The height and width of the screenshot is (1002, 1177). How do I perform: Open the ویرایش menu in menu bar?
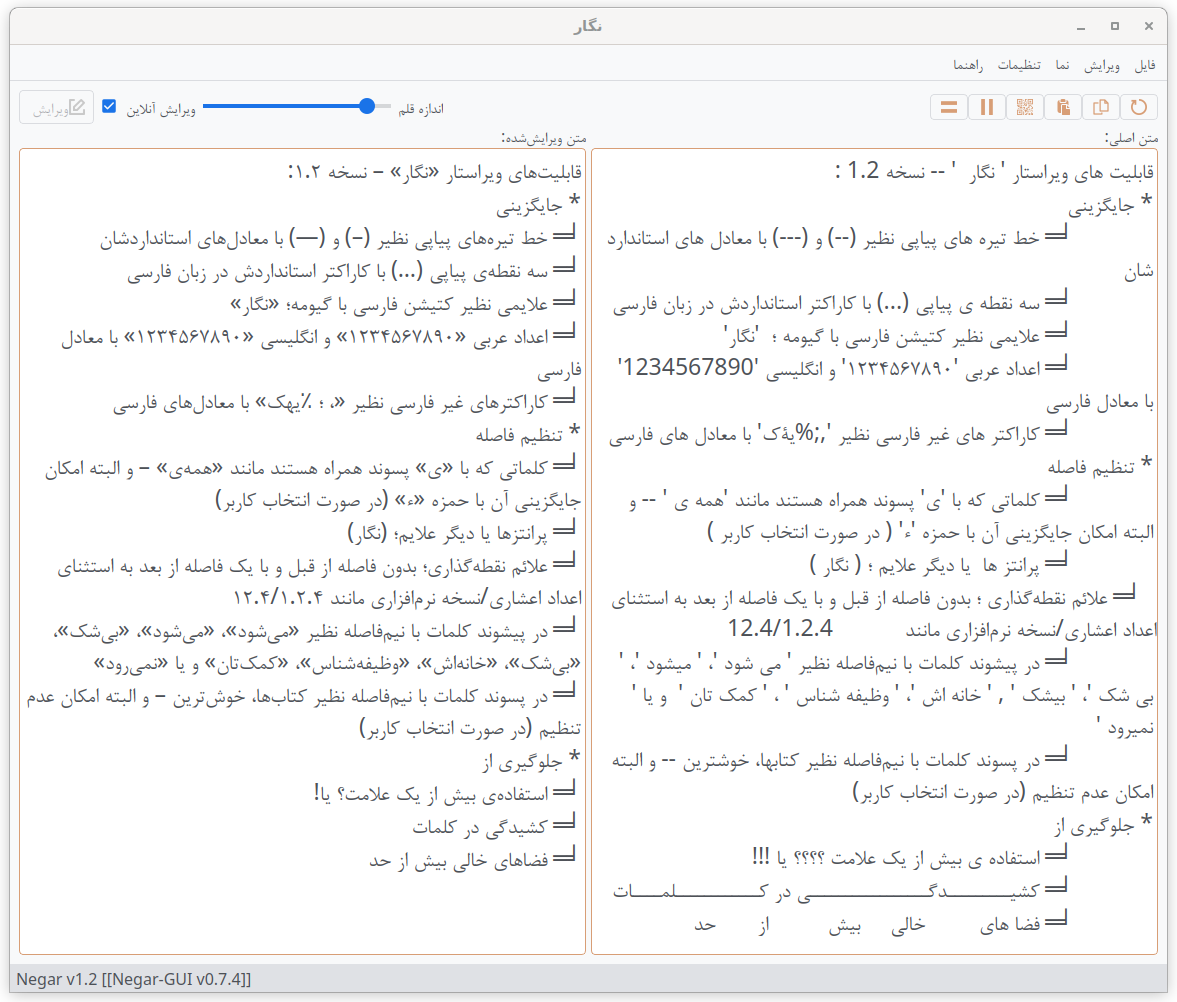pos(1102,65)
